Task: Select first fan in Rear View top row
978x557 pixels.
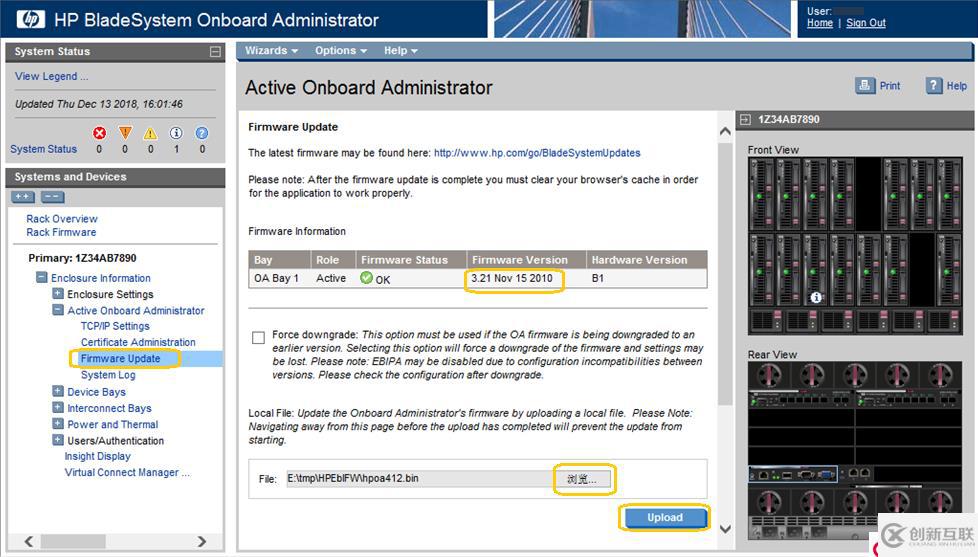Action: [x=769, y=375]
